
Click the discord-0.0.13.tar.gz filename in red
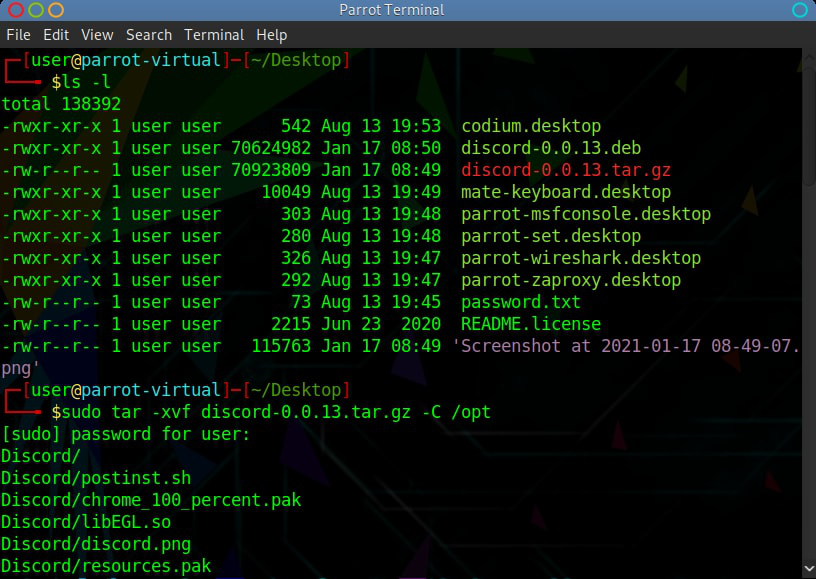[x=566, y=170]
